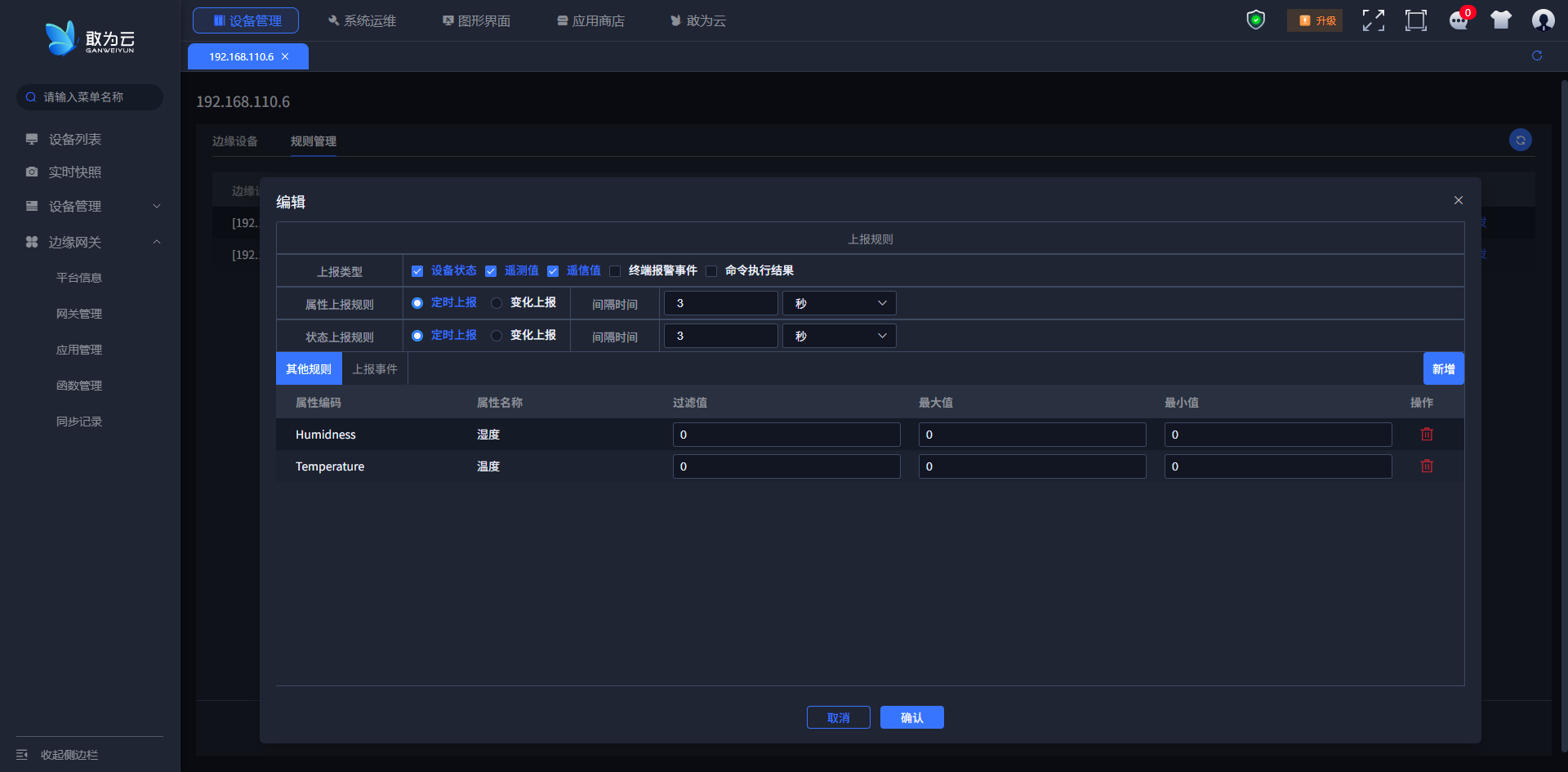The width and height of the screenshot is (1568, 772).
Task: Open the 属性上报规则 time unit dropdown
Action: tap(839, 303)
